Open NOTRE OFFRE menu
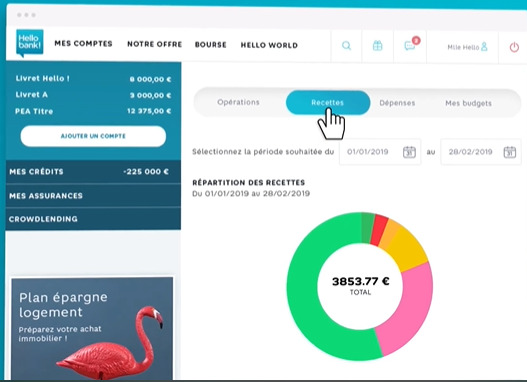This screenshot has width=527, height=382. pyautogui.click(x=155, y=44)
